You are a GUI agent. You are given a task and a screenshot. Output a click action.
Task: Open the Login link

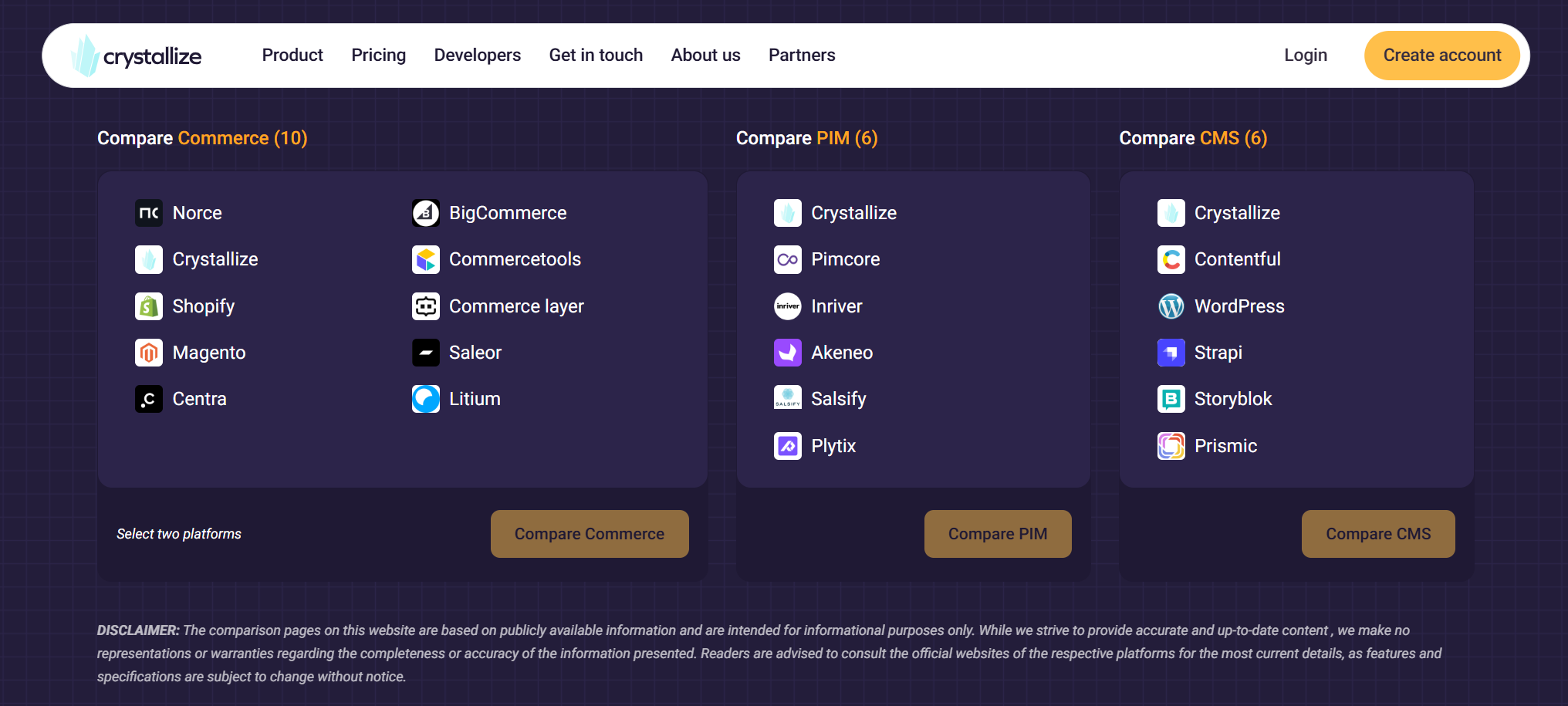tap(1305, 56)
